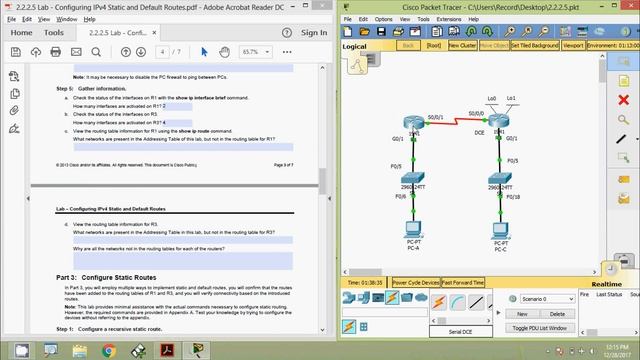The image size is (640, 360).
Task: Select the Draw line tool in right sidebar
Action: [621, 139]
